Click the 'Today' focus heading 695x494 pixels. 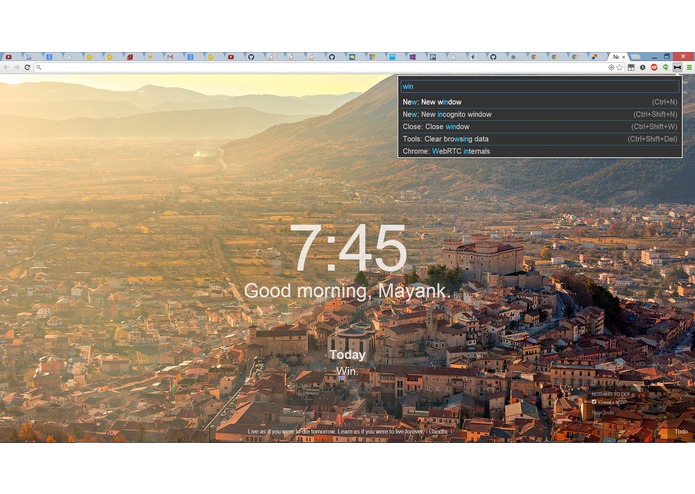click(348, 355)
